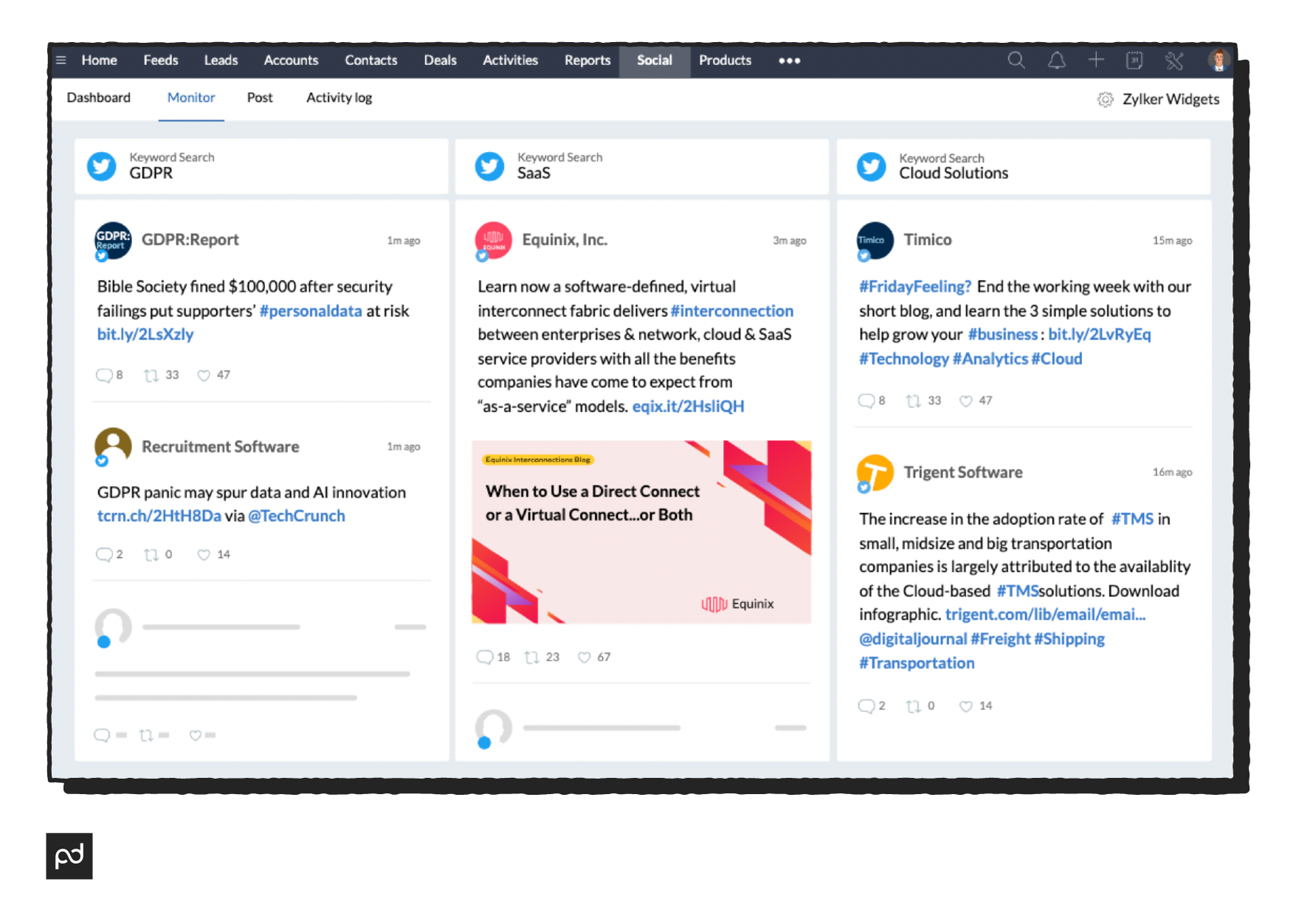Image resolution: width=1299 pixels, height=924 pixels.
Task: Click the Twitter icon in SaaS column
Action: pos(489,166)
